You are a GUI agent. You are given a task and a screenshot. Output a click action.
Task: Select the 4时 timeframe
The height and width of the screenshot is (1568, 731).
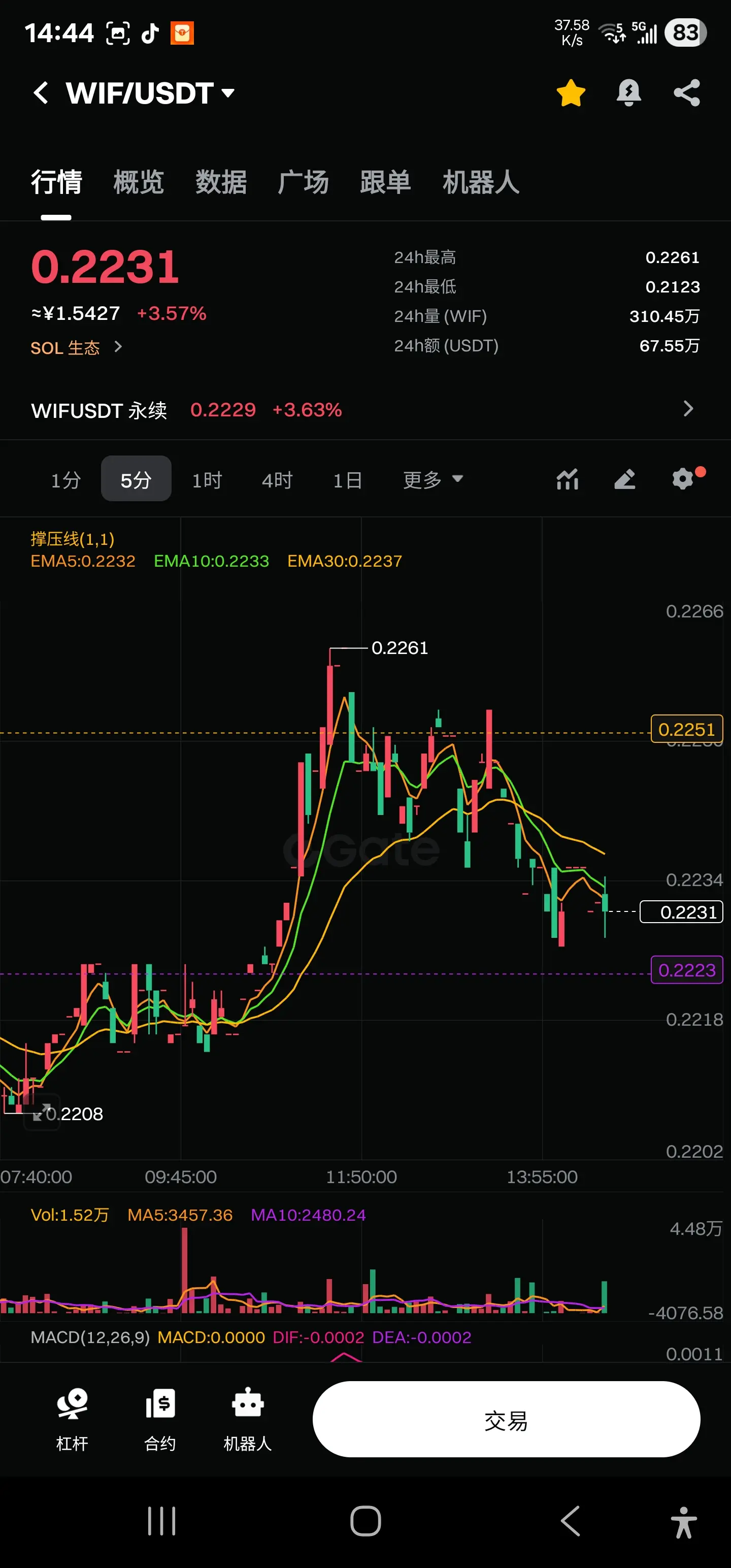[x=277, y=480]
